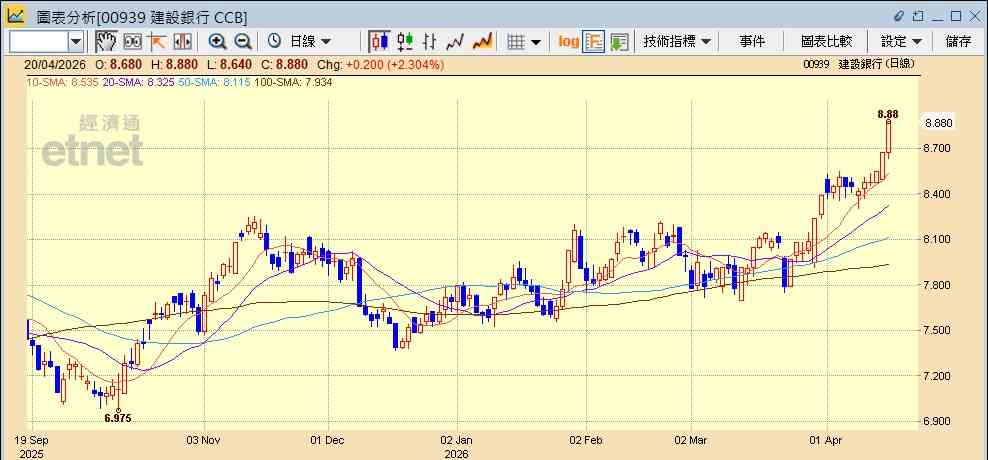Viewport: 988px width, 460px height.
Task: Switch to red-blue candlestick chart
Action: (379, 42)
